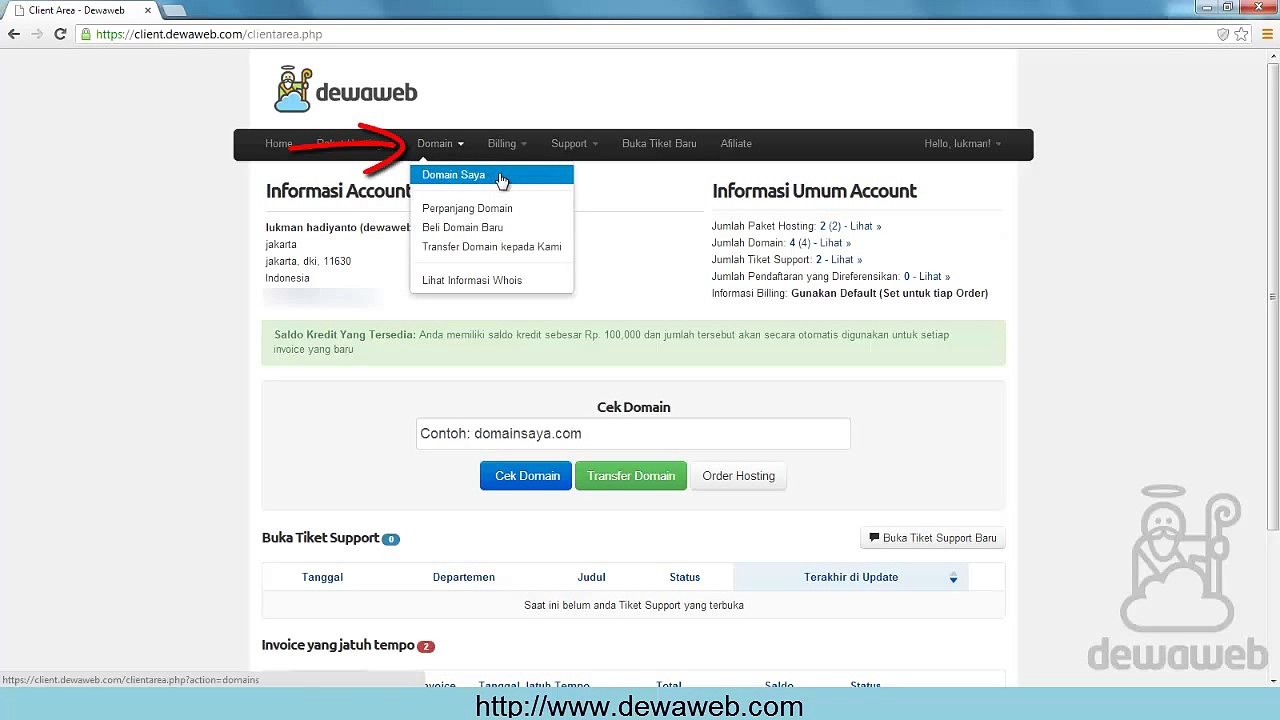Expand the Support dropdown menu
Viewport: 1280px width, 720px height.
(575, 144)
